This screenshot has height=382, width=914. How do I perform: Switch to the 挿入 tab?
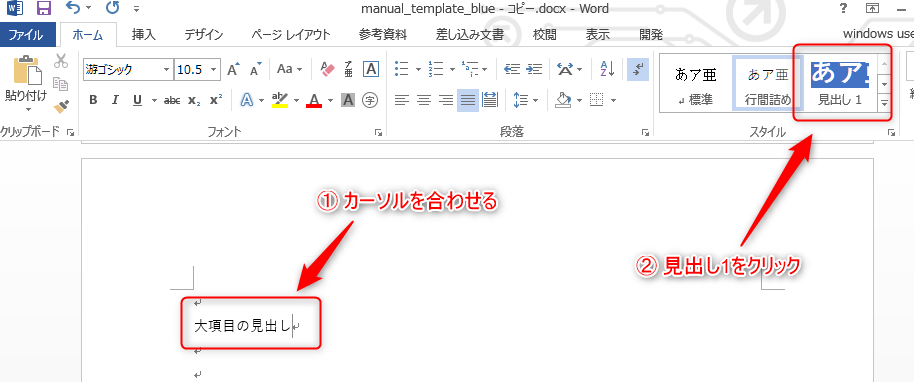pos(143,34)
